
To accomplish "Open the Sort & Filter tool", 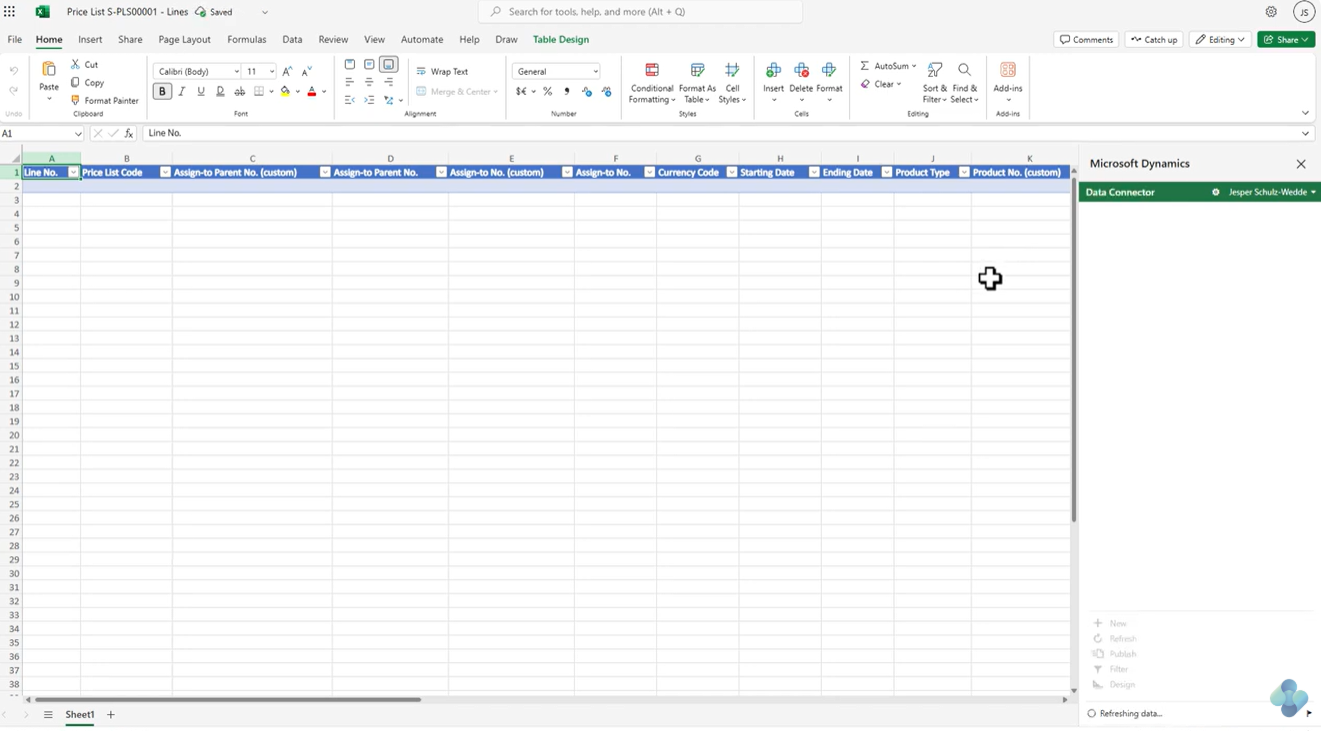I will click(935, 83).
